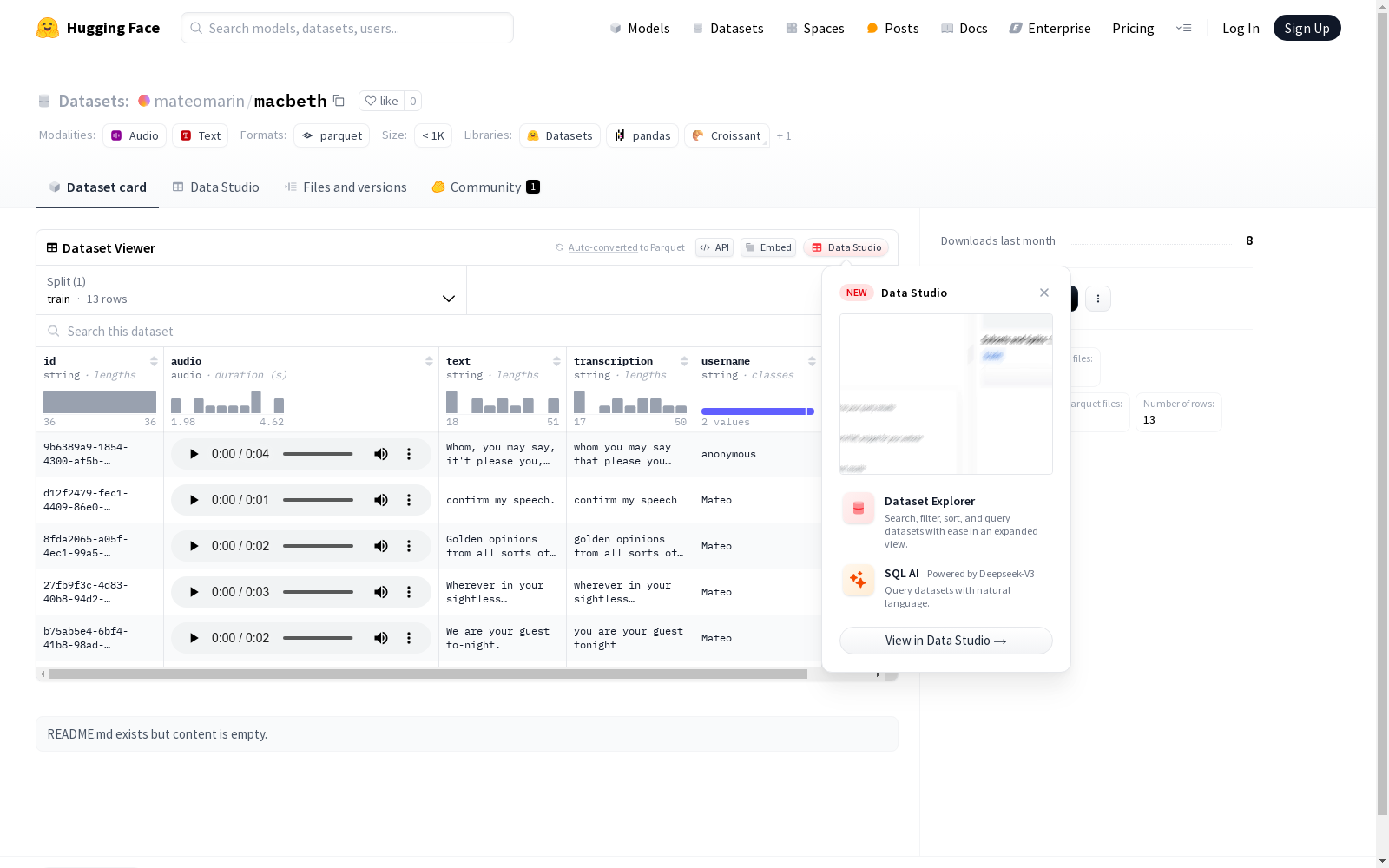
Task: Select the Audio modality tag
Action: tap(135, 135)
